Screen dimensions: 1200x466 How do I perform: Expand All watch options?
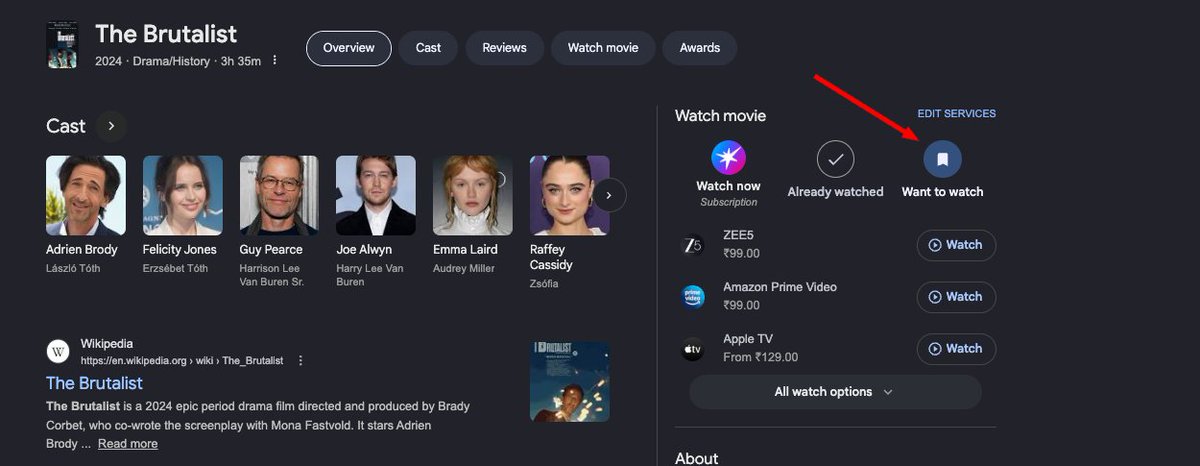[x=835, y=392]
